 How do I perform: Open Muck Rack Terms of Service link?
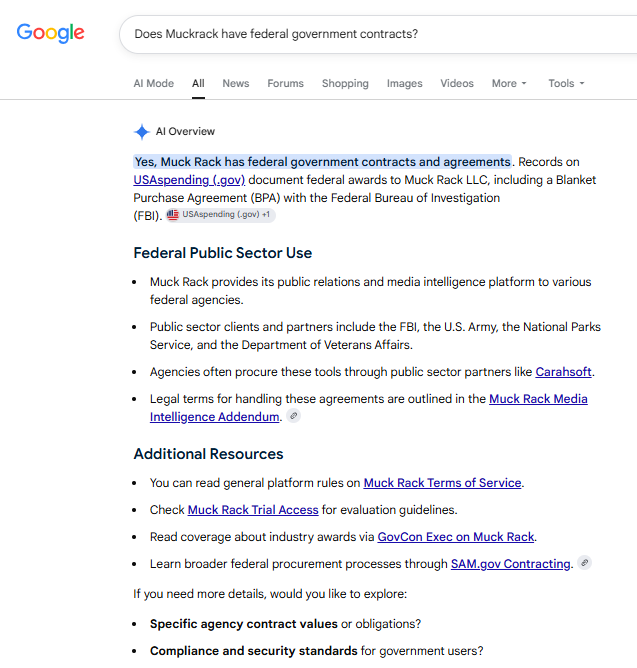[x=442, y=483]
